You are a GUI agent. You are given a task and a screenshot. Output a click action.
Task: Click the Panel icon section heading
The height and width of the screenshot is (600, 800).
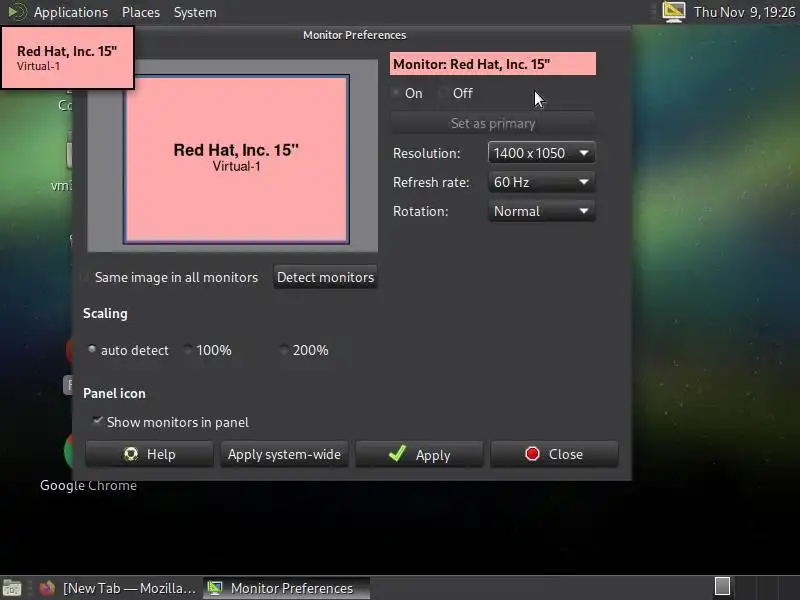point(114,393)
